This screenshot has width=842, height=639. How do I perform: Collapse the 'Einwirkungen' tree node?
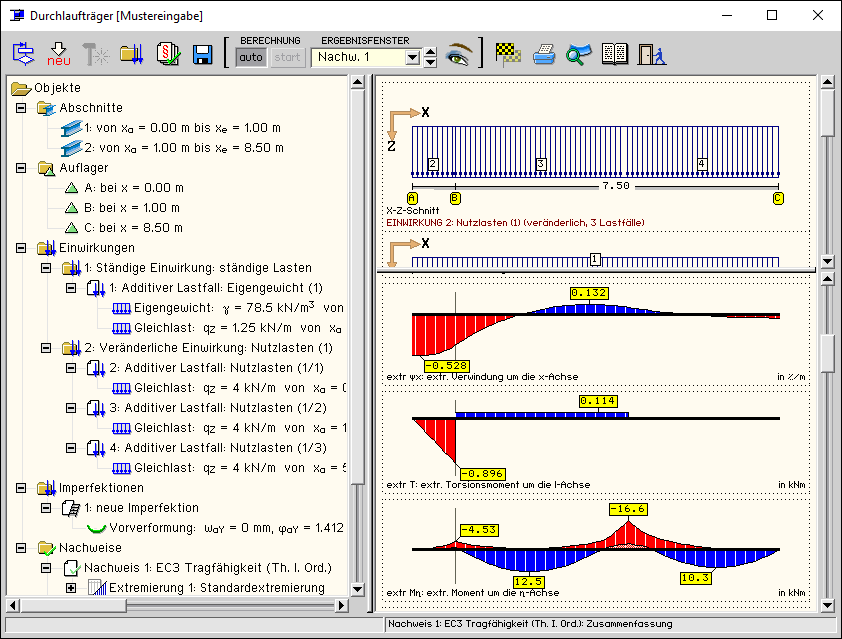22,248
